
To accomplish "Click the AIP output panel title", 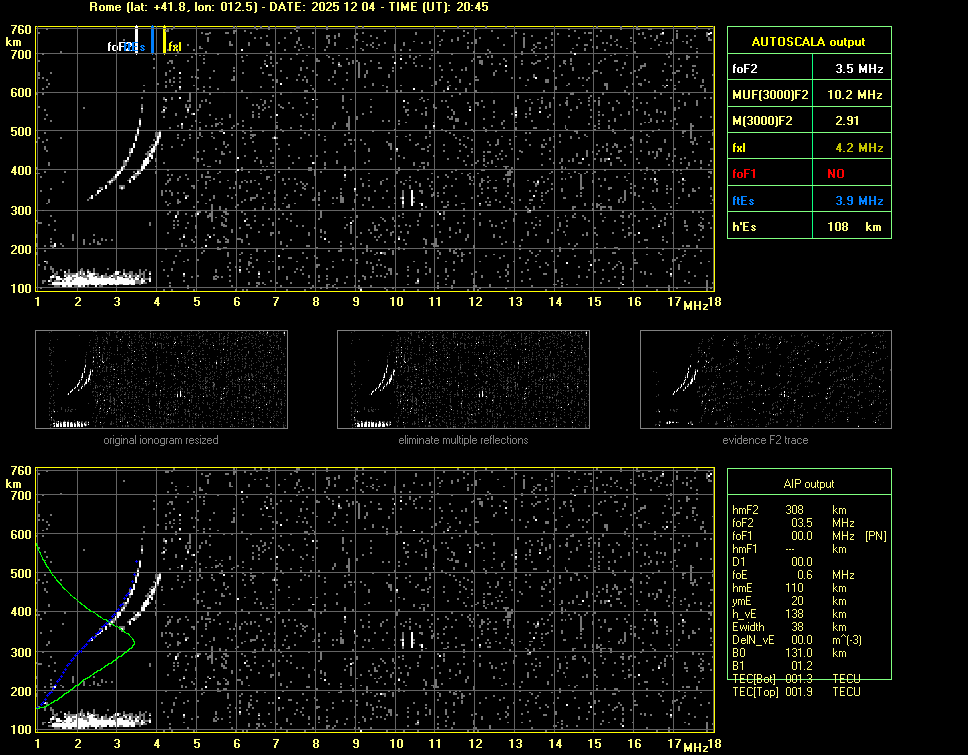I will [x=808, y=484].
